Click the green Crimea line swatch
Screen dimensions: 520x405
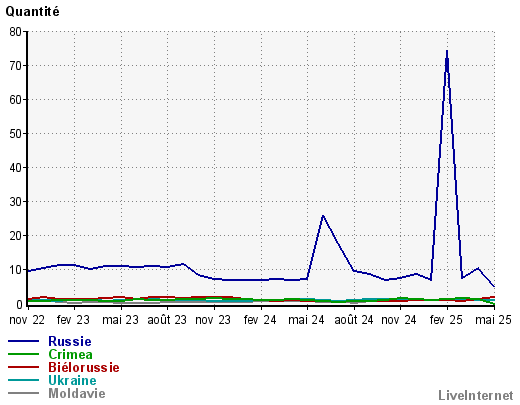click(23, 354)
